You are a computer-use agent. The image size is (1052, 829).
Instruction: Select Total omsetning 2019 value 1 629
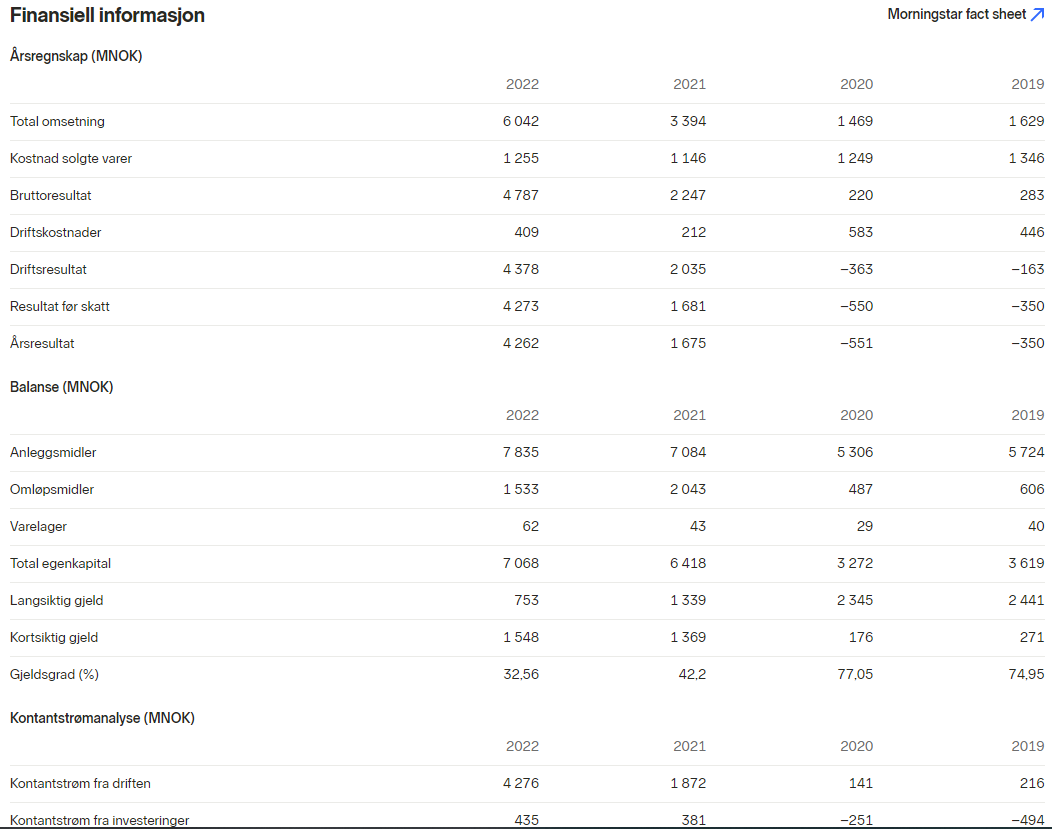(1027, 121)
